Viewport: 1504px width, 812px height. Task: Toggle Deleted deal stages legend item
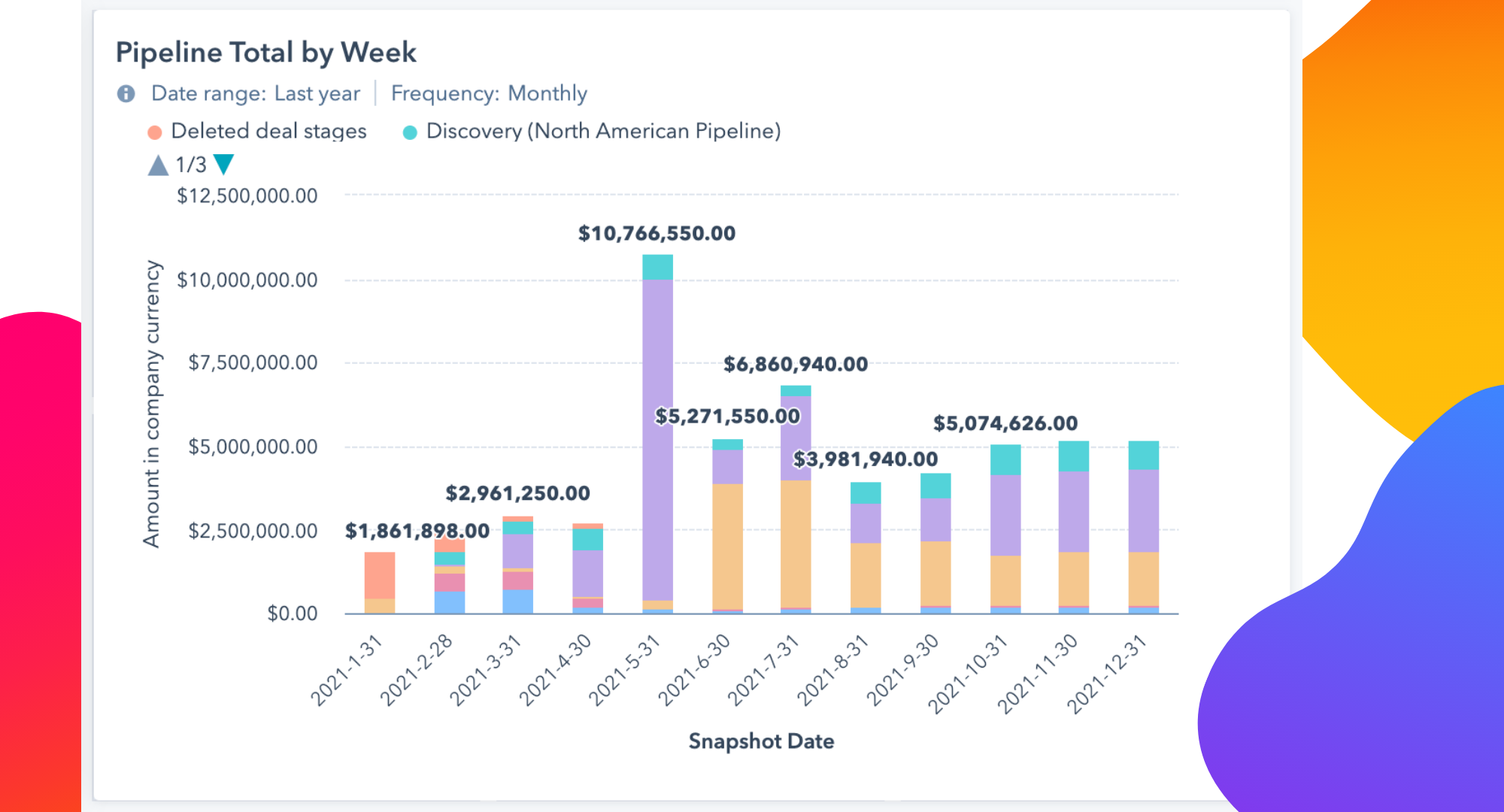tap(268, 132)
